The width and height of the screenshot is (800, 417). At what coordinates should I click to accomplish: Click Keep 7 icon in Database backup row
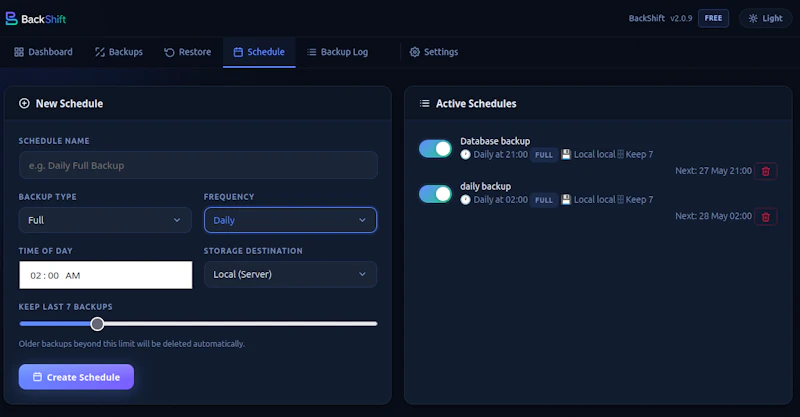point(620,155)
